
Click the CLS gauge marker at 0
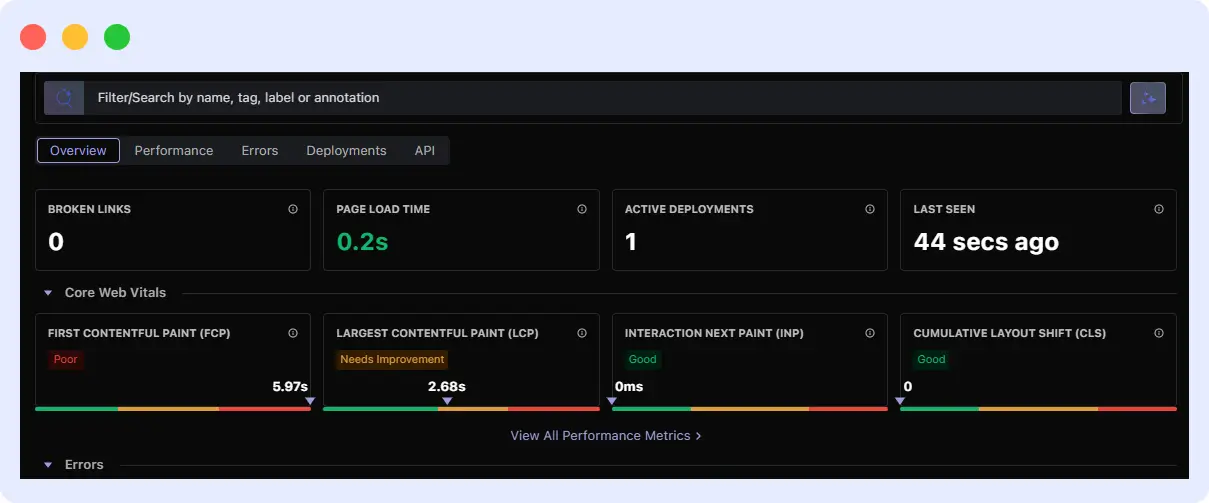click(900, 401)
